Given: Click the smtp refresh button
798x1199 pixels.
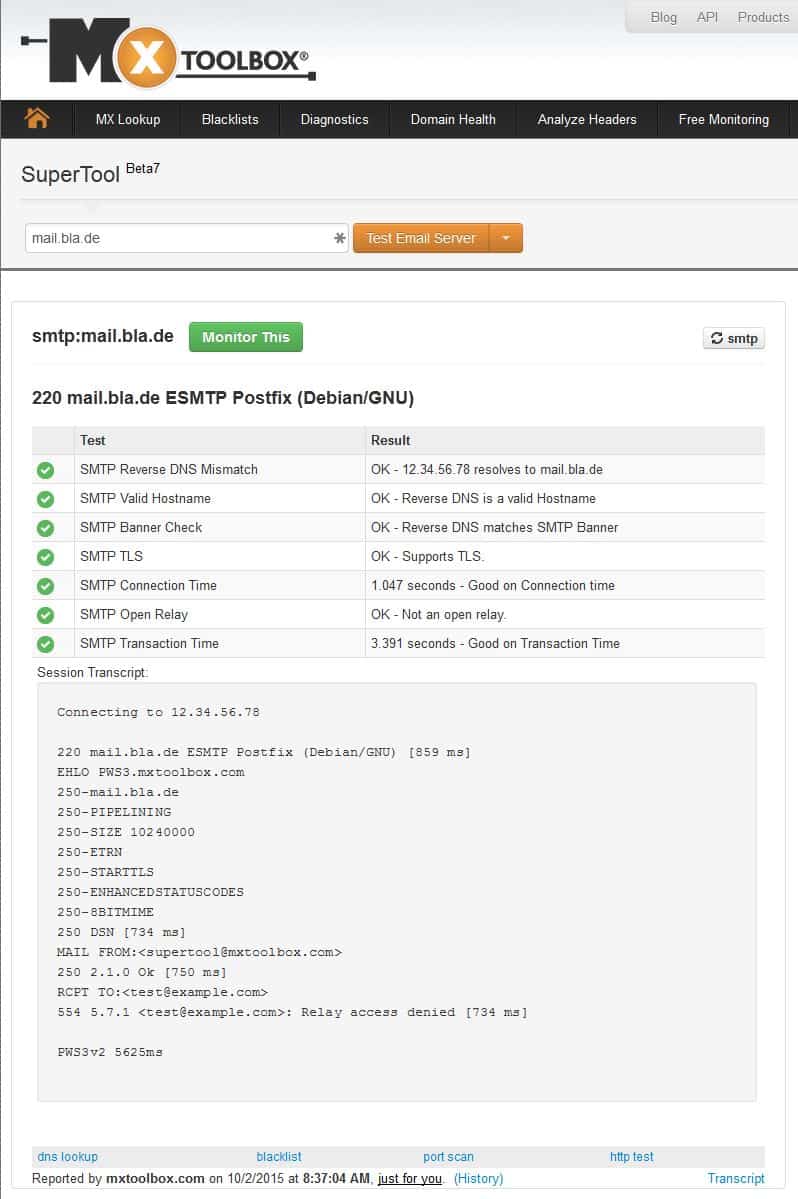Looking at the screenshot, I should (x=734, y=338).
